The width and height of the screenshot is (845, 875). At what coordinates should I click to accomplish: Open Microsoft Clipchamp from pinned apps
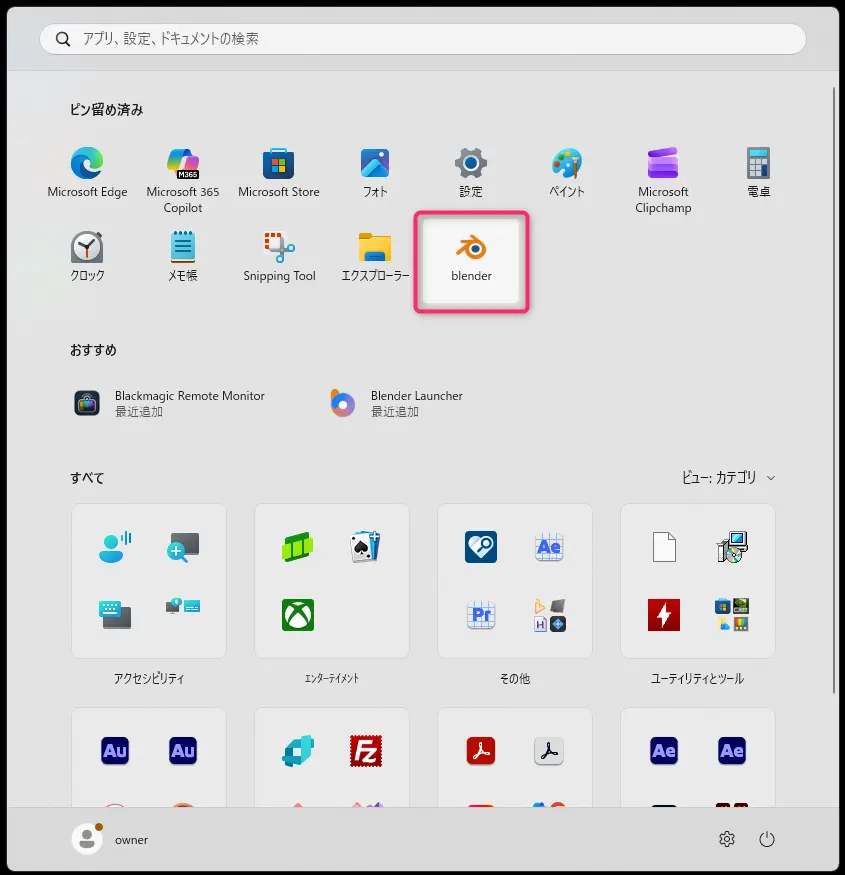tap(663, 180)
